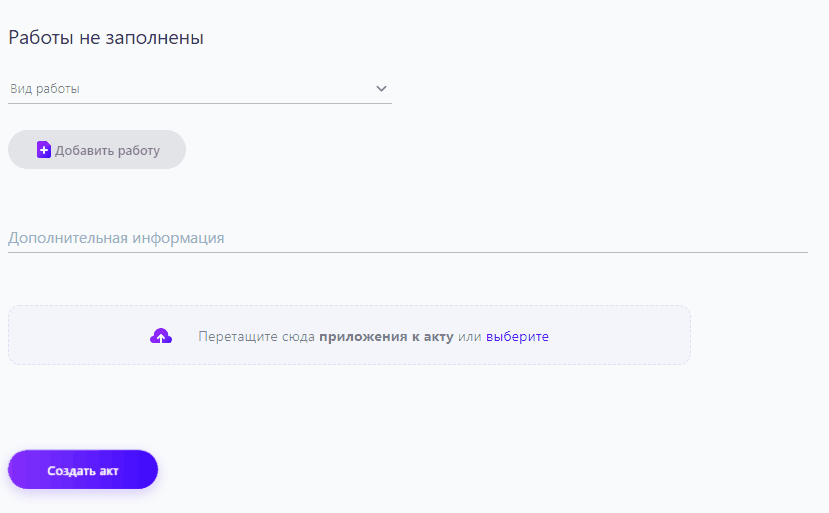Click the выберите link to select files
This screenshot has height=513, width=829.
tap(517, 337)
